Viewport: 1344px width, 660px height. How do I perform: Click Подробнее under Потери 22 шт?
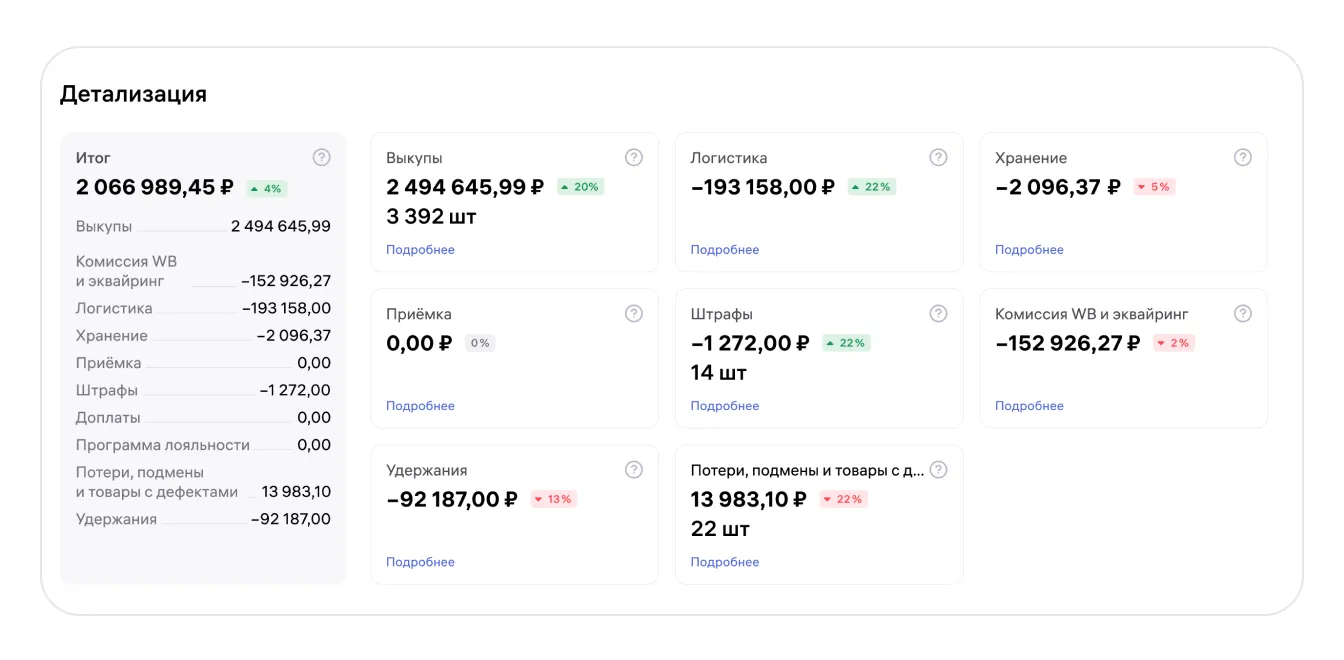tap(725, 562)
